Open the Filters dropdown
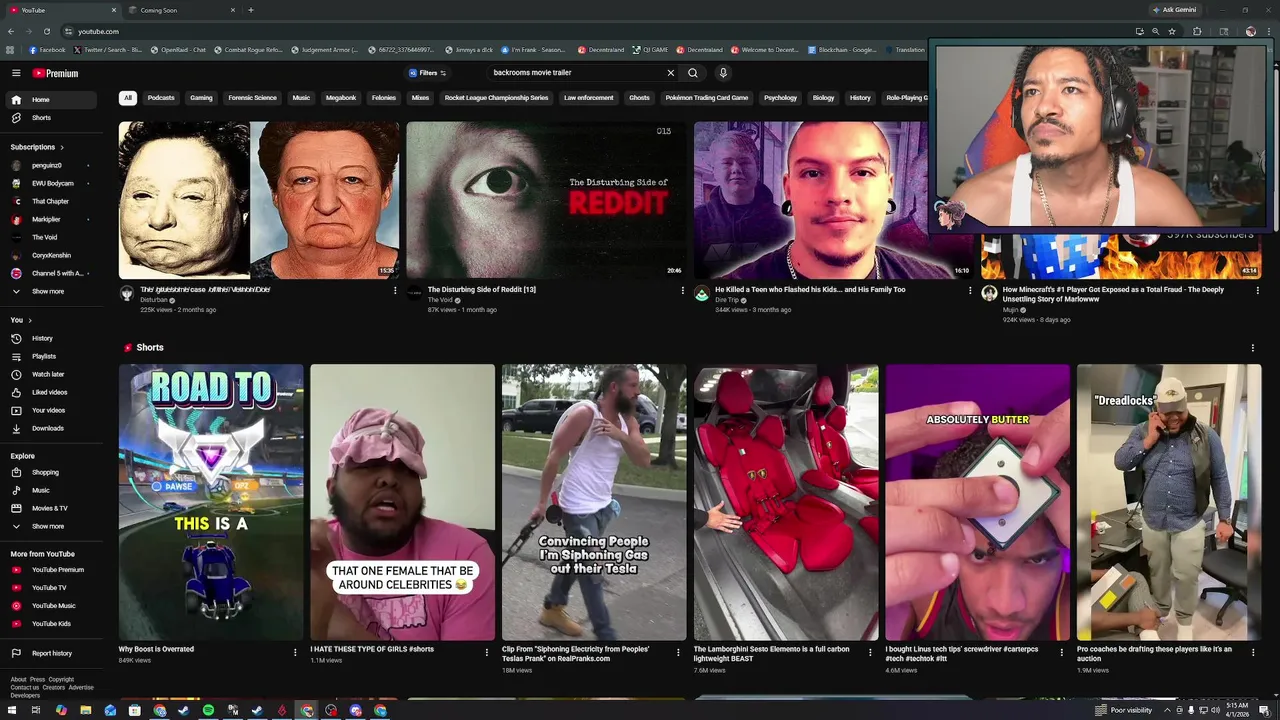The image size is (1280, 720). [427, 73]
